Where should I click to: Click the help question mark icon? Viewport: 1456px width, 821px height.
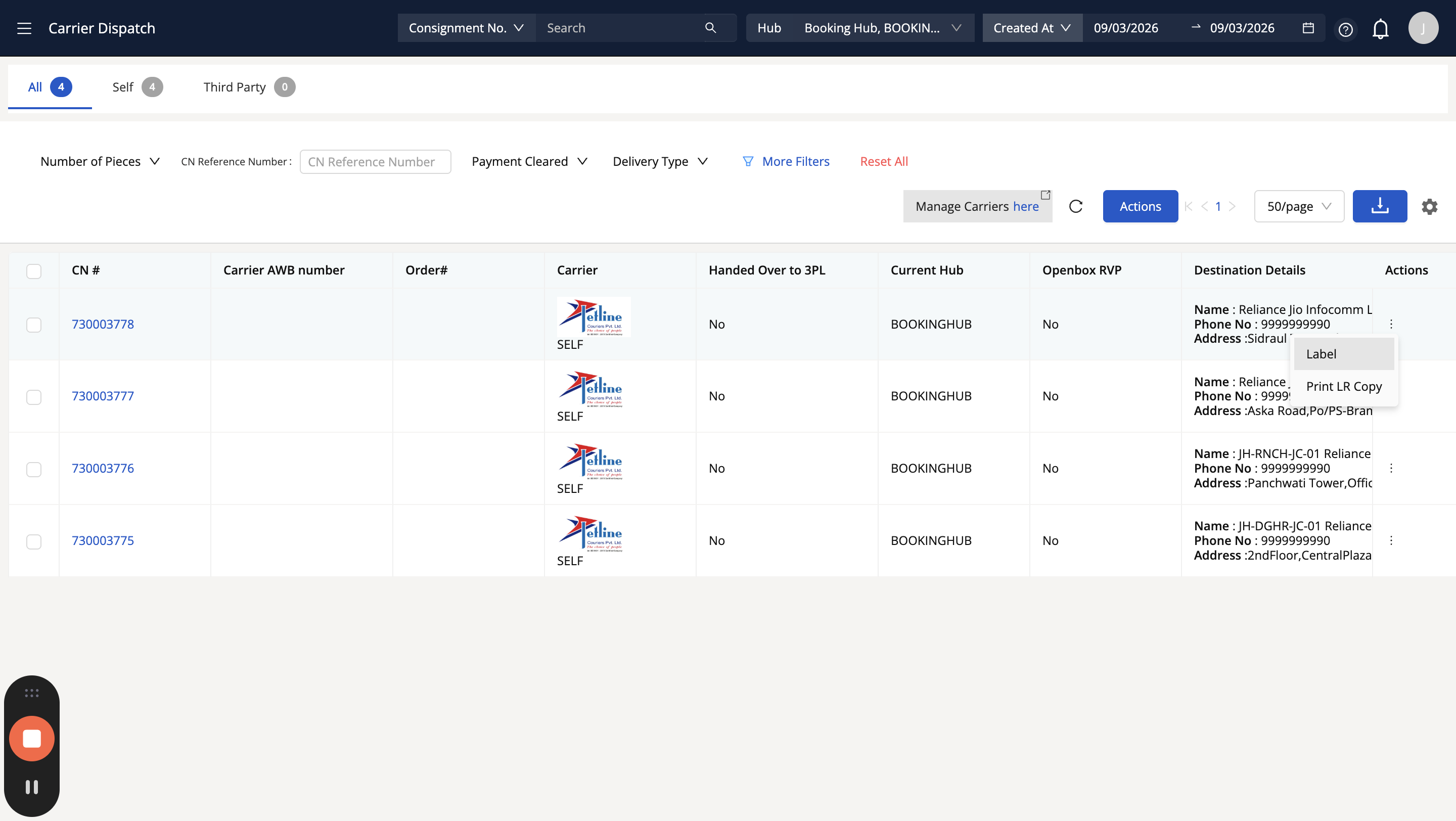[x=1345, y=29]
